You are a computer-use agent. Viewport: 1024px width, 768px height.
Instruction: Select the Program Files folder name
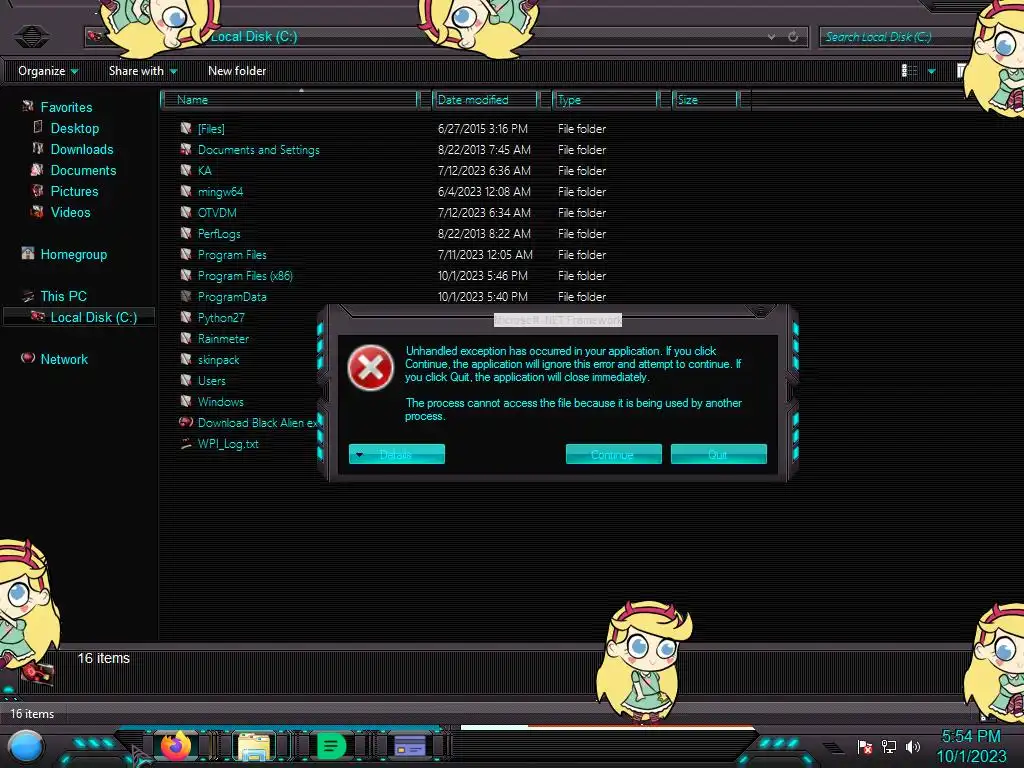click(232, 255)
